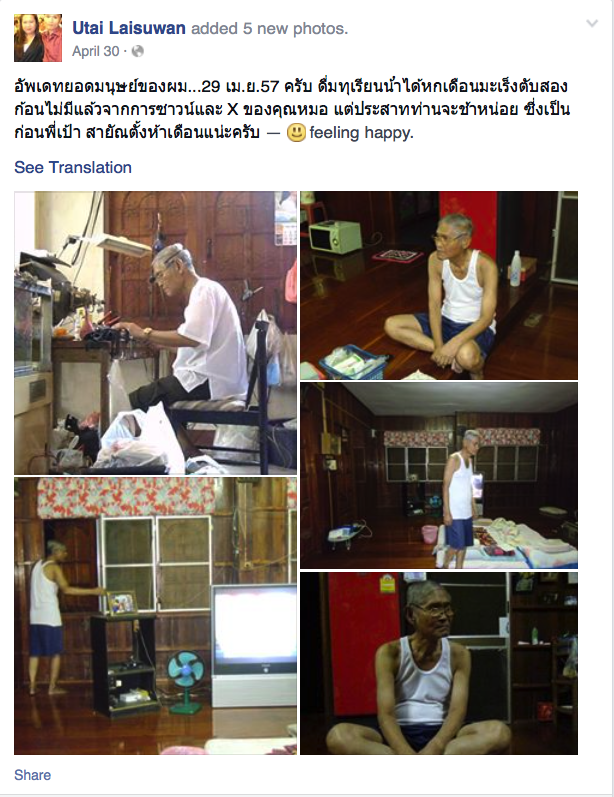Image resolution: width=614 pixels, height=797 pixels.
Task: Open photo with television and green fan
Action: (156, 616)
